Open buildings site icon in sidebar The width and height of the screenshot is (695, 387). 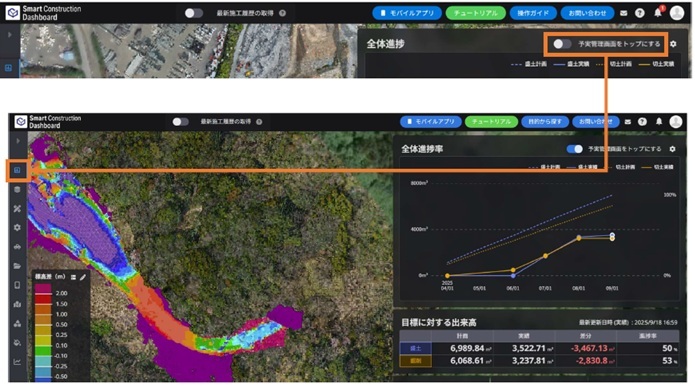(17, 304)
